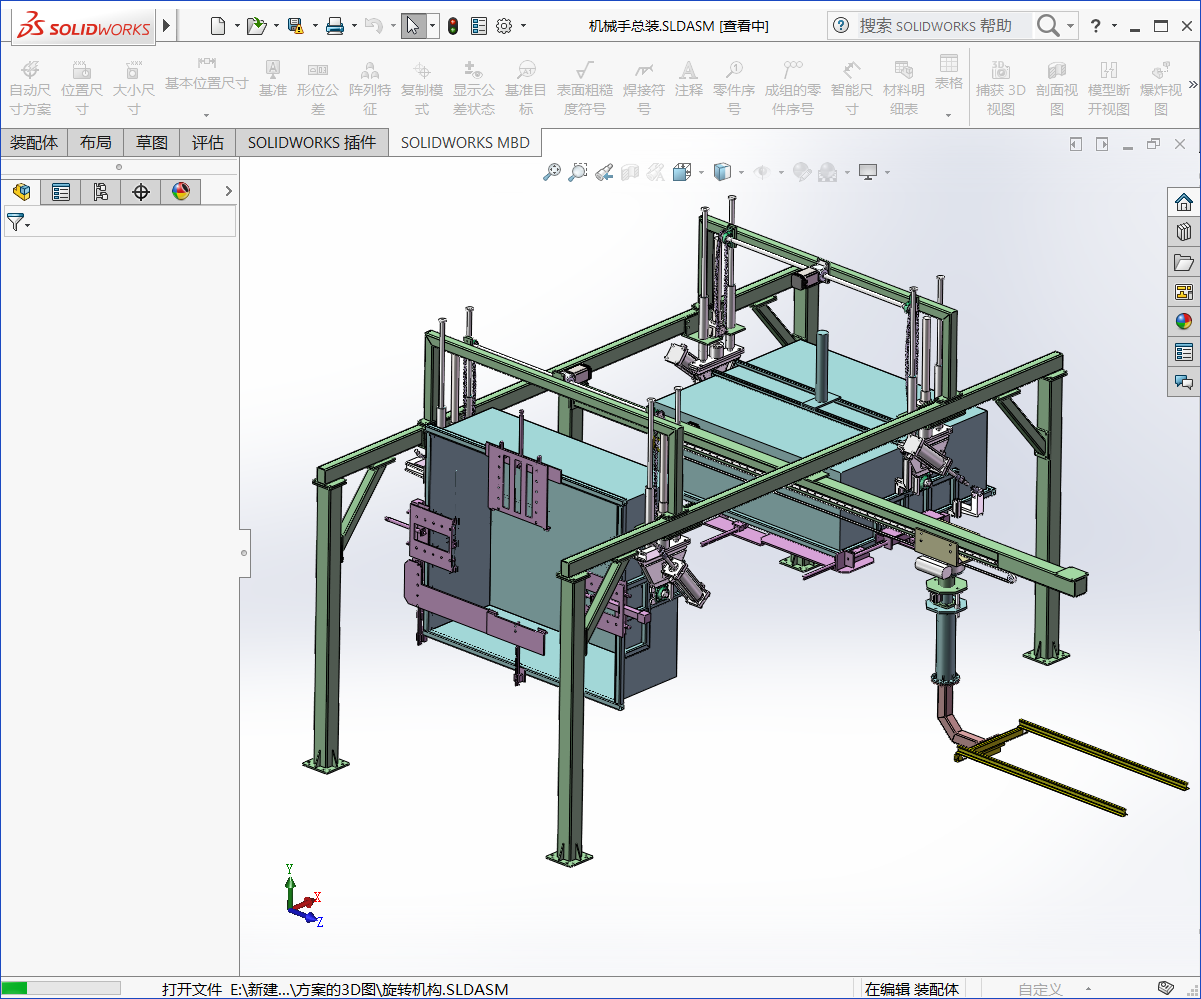Open the feature tree filter dropdown
The image size is (1201, 999).
(18, 222)
